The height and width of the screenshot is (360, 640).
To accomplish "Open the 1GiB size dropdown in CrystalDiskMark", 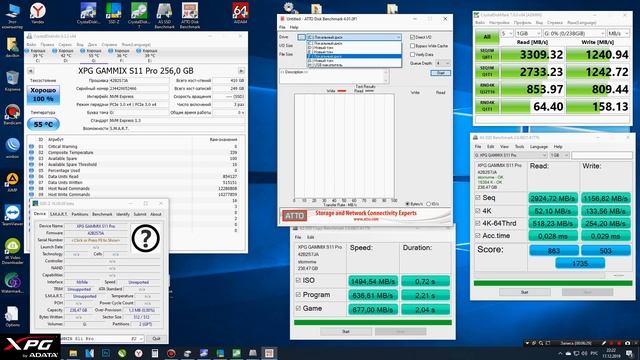I will point(528,33).
